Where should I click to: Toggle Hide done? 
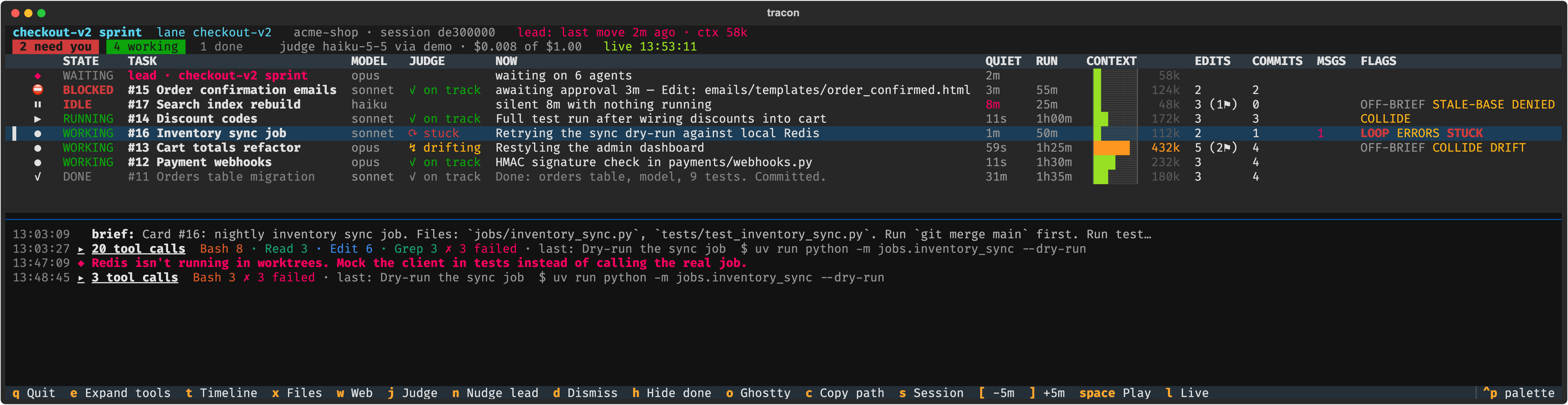(672, 393)
